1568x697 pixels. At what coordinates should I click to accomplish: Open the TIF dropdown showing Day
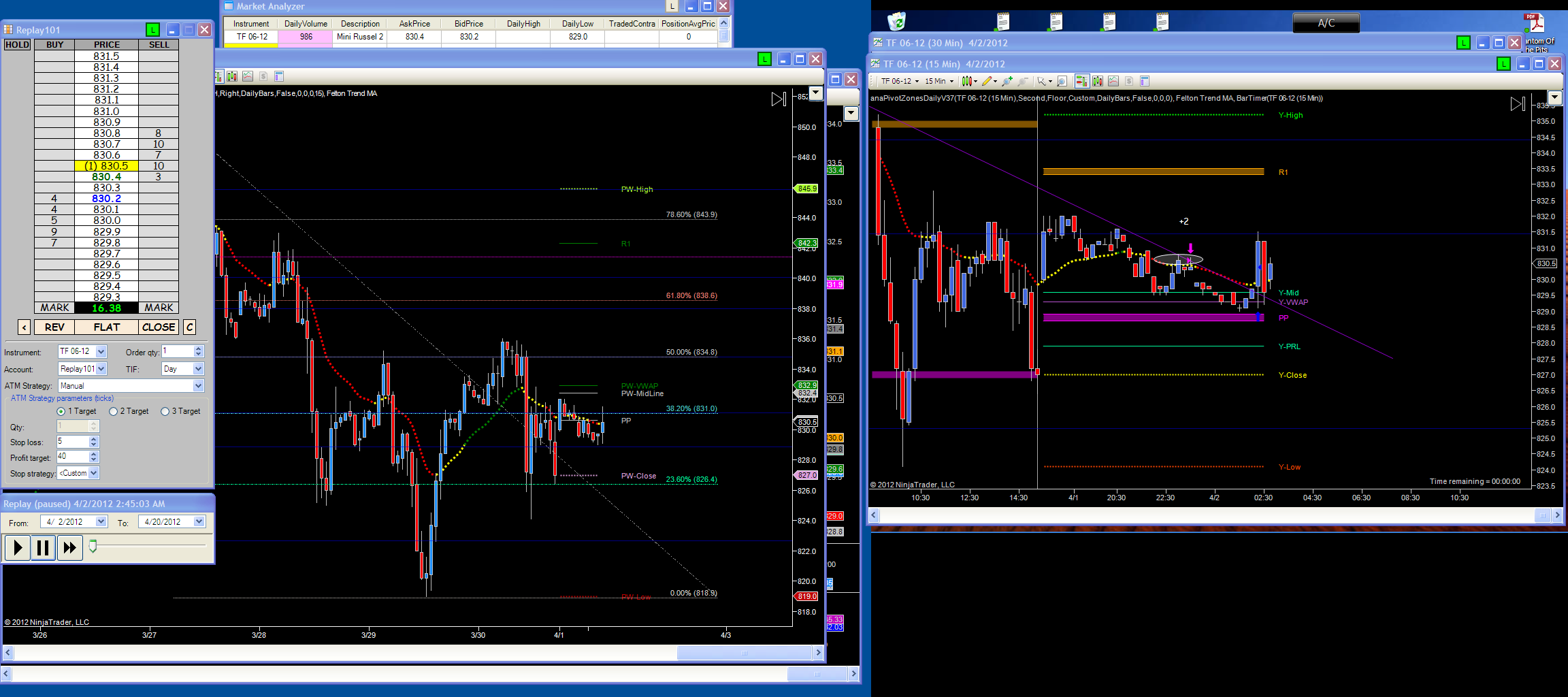(x=199, y=369)
